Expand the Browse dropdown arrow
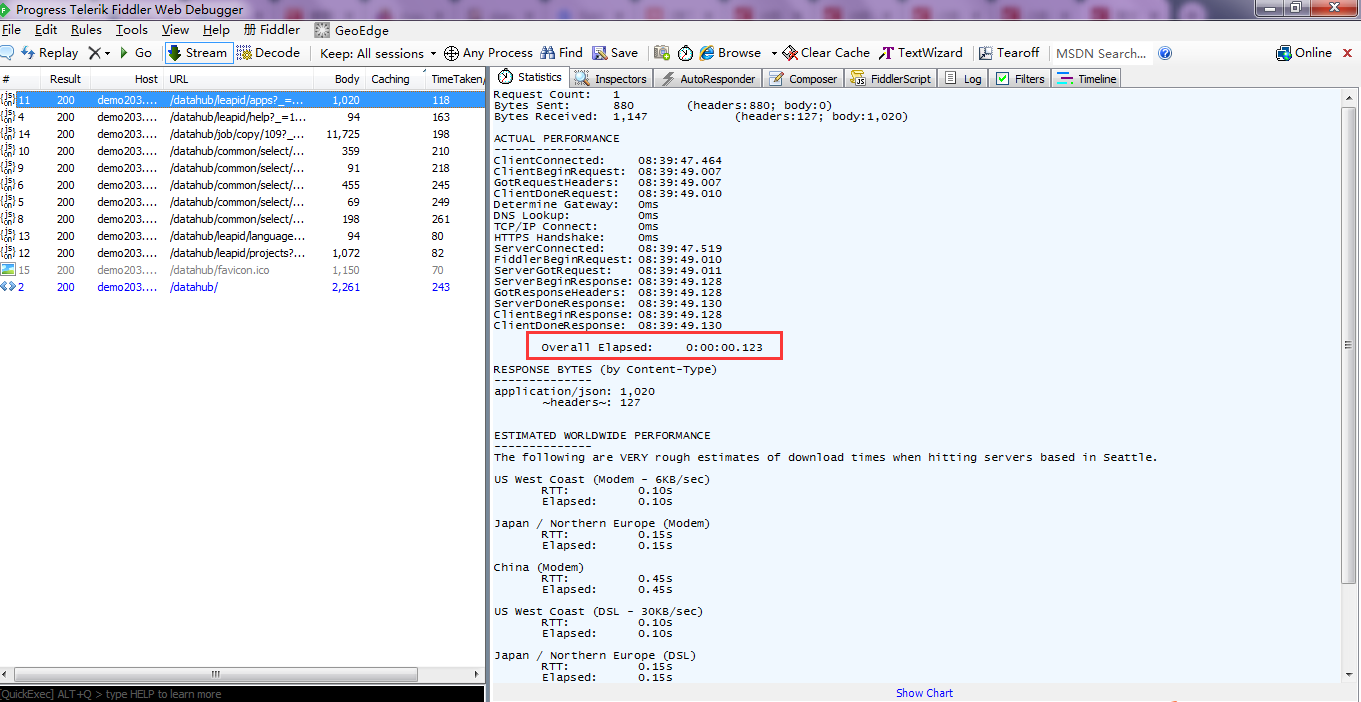This screenshot has width=1361, height=702. [774, 52]
